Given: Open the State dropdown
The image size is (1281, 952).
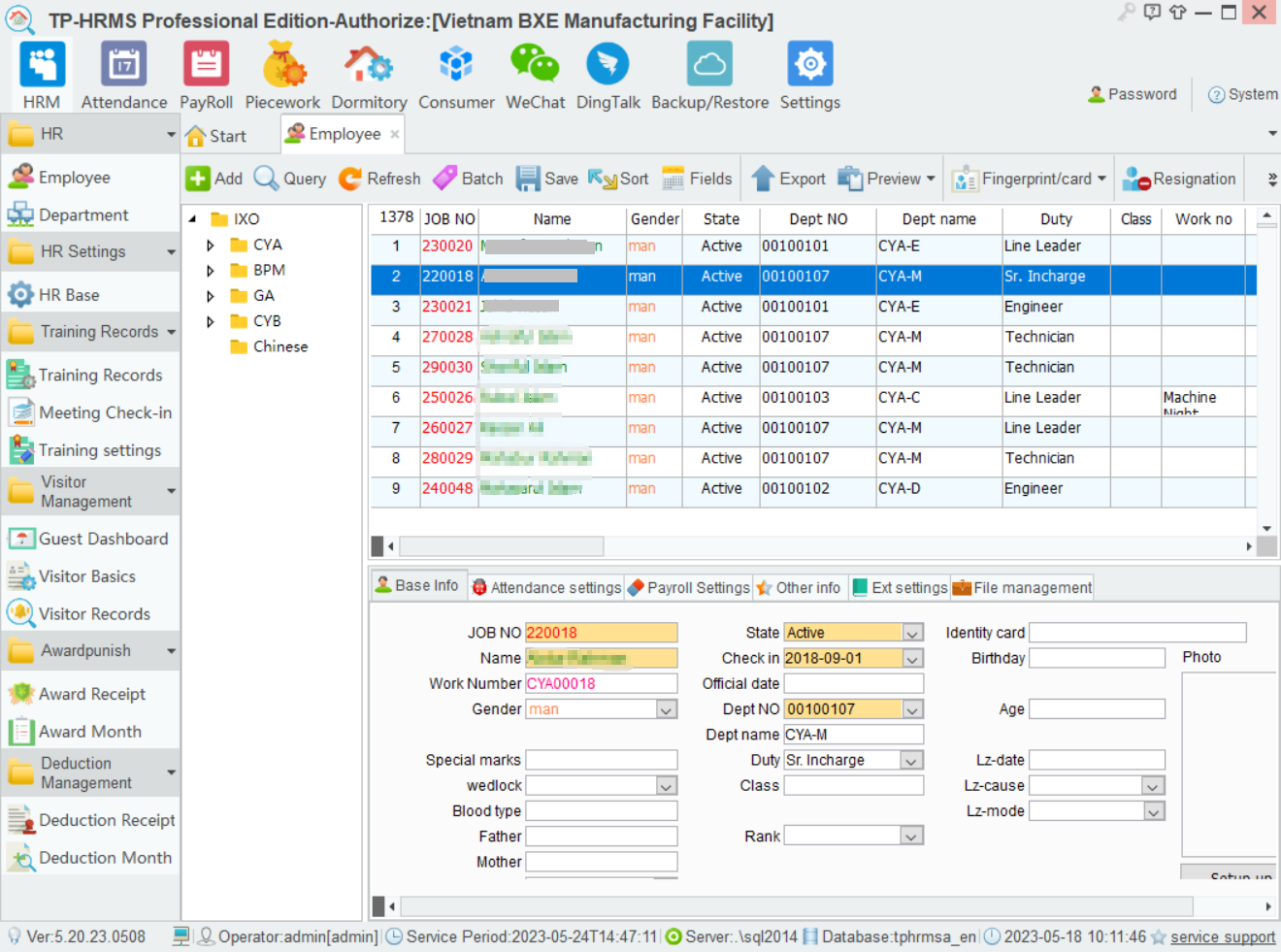Looking at the screenshot, I should (912, 633).
